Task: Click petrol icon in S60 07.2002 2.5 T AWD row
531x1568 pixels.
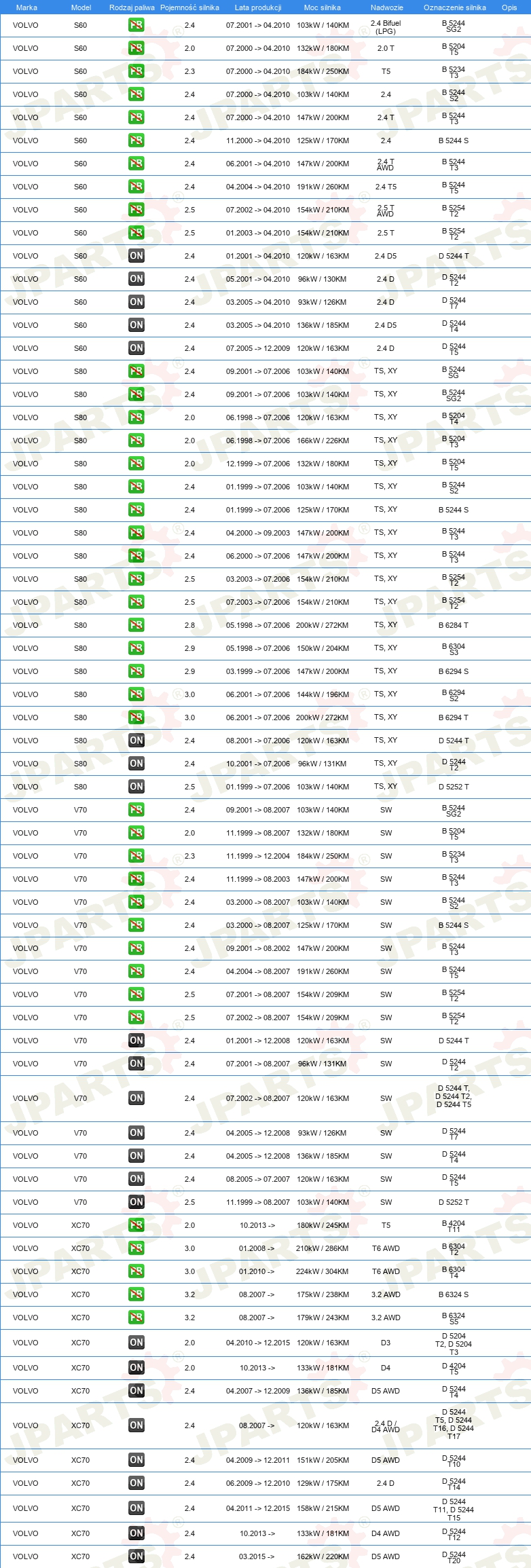Action: point(136,210)
